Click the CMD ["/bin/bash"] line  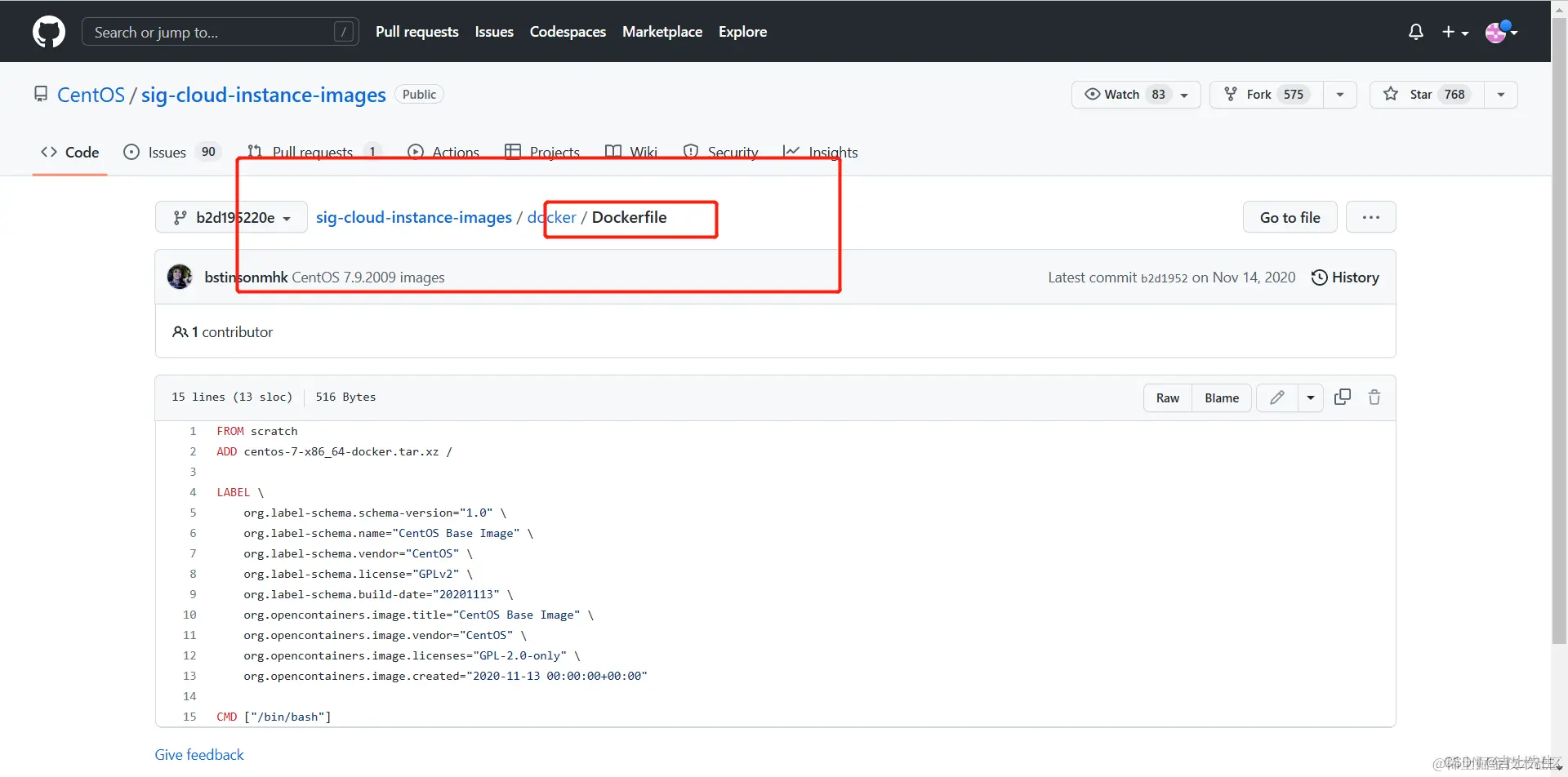[274, 717]
